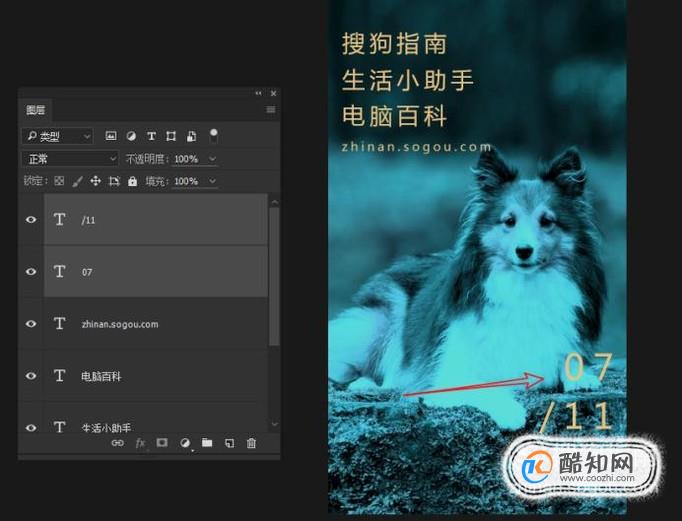Click the scroll down arrow of layers list
The height and width of the screenshot is (521, 682).
[x=274, y=424]
